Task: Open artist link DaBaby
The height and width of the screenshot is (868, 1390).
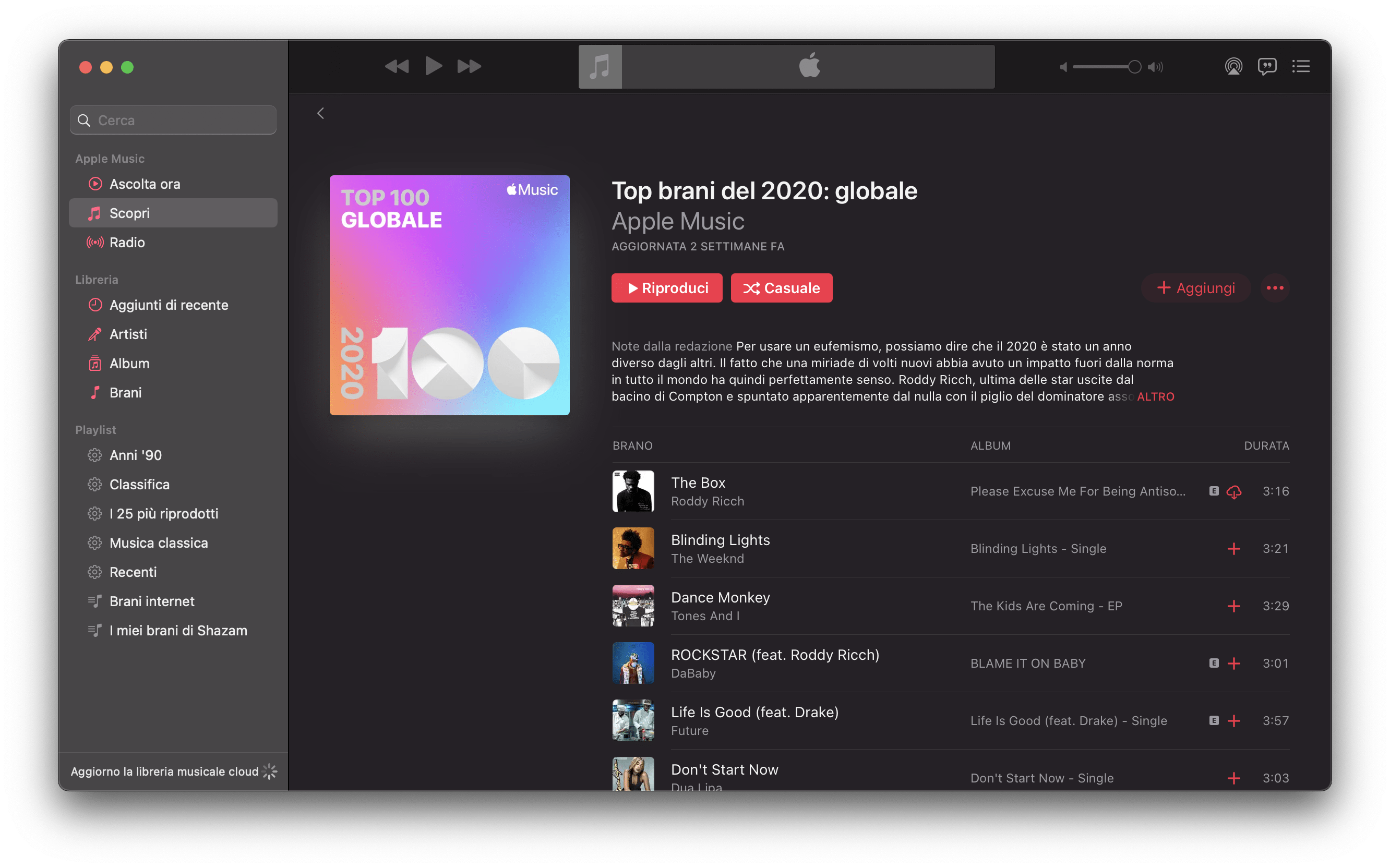Action: [x=693, y=674]
